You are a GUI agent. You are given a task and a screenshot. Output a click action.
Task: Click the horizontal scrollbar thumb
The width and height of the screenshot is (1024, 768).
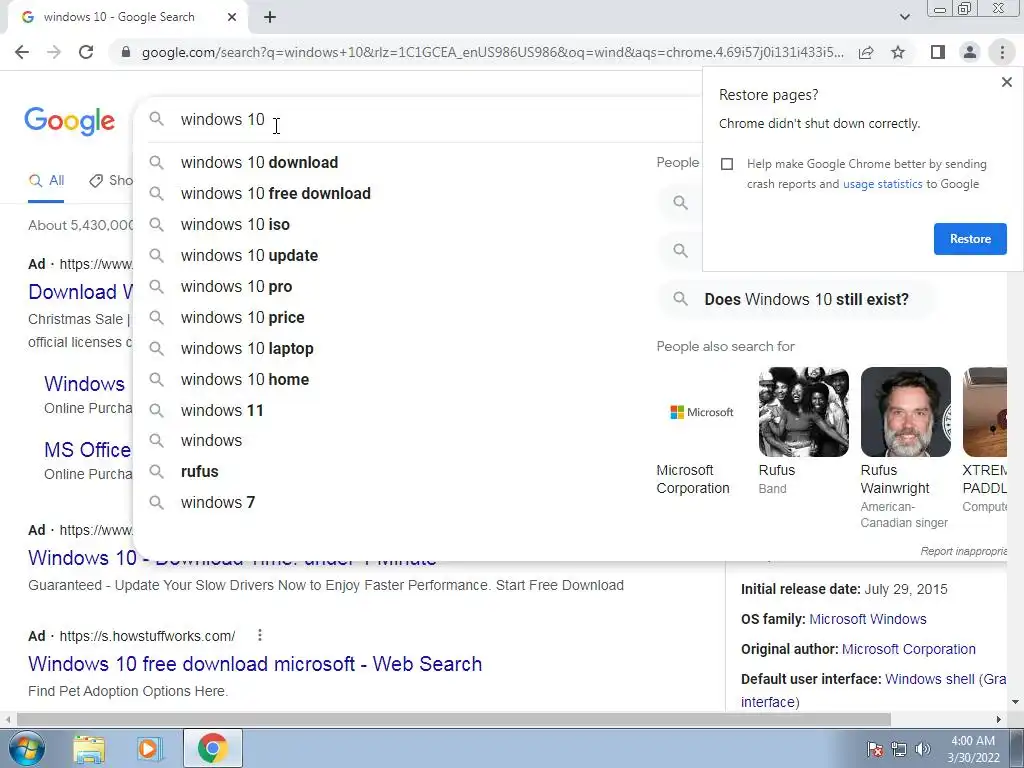[454, 719]
